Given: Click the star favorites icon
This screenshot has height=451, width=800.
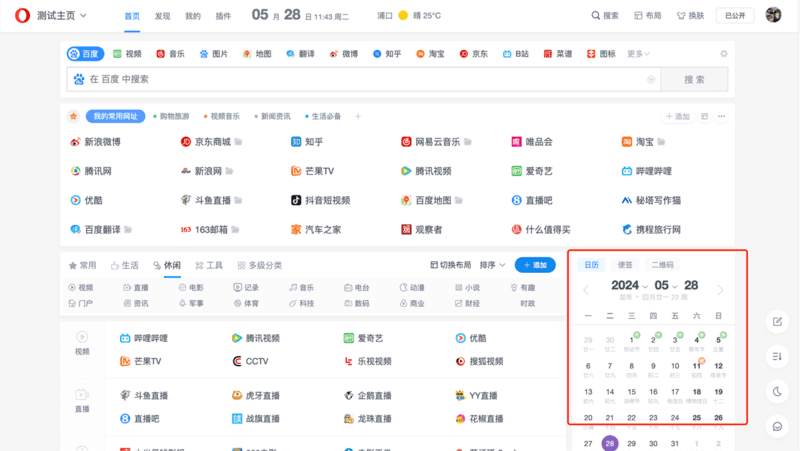Looking at the screenshot, I should click(x=73, y=116).
